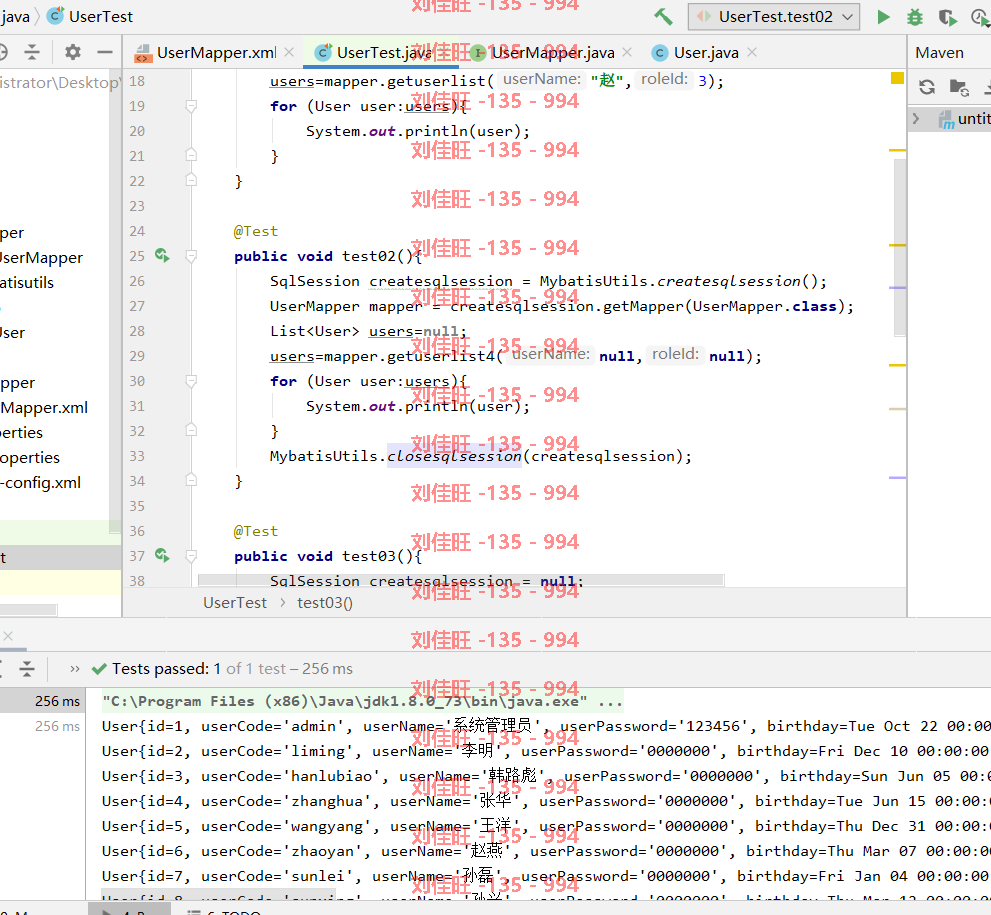Click the java segment in the navigation bar

[x=15, y=16]
